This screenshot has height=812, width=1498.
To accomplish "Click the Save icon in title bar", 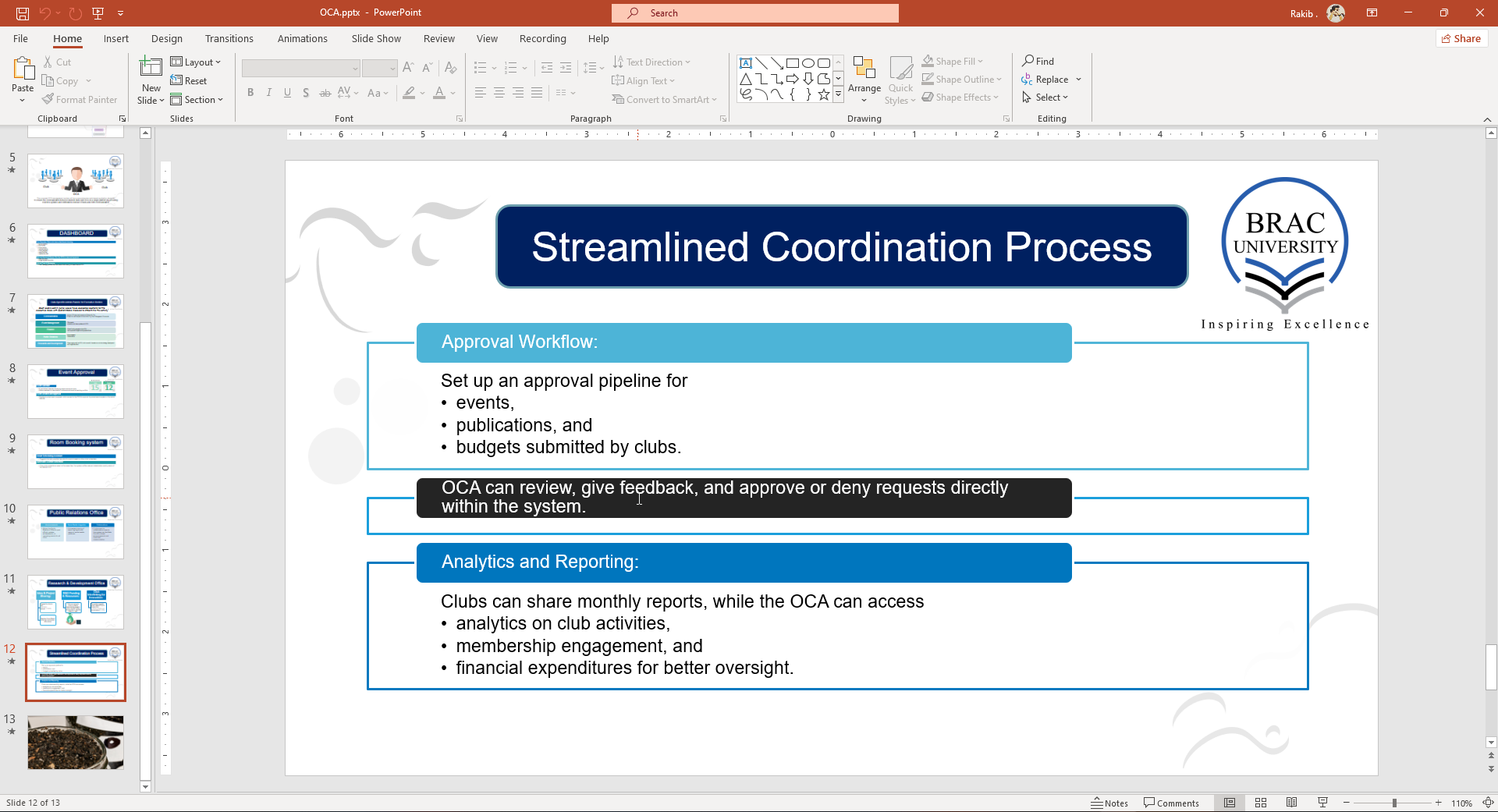I will [x=23, y=13].
